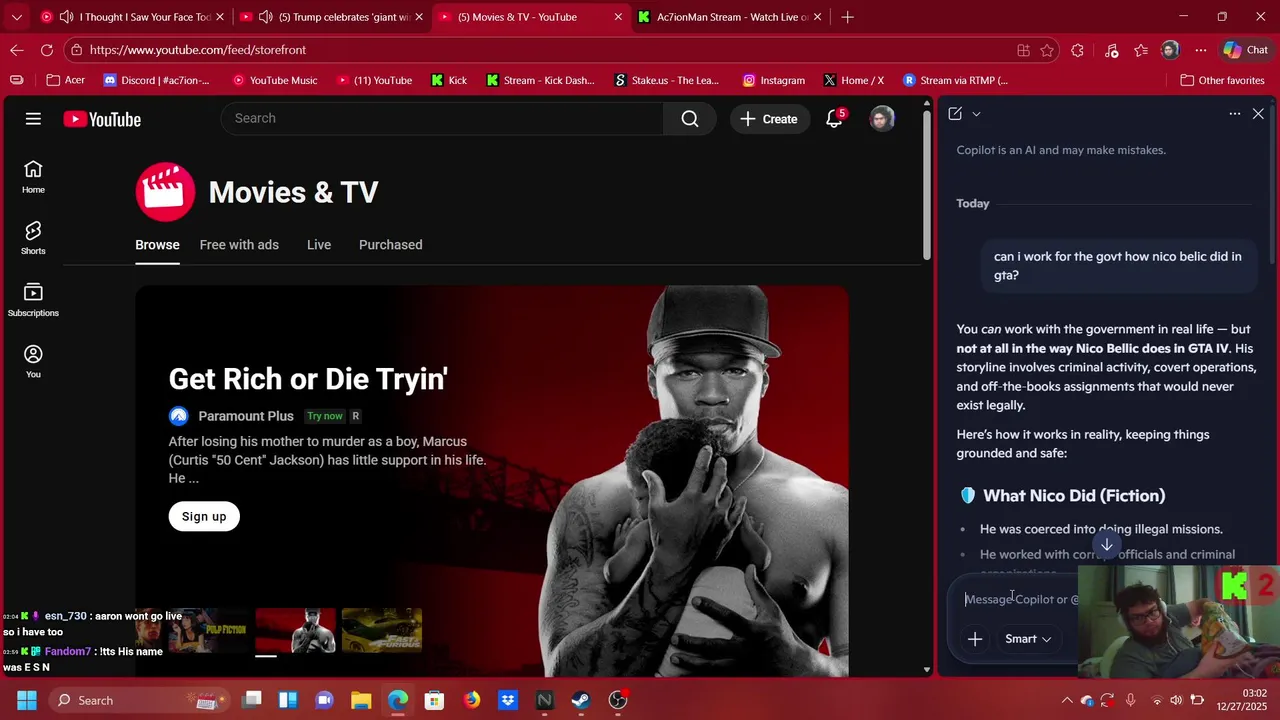This screenshot has height=720, width=1280.
Task: Select Pulp Fiction carousel thumbnail
Action: coord(208,630)
